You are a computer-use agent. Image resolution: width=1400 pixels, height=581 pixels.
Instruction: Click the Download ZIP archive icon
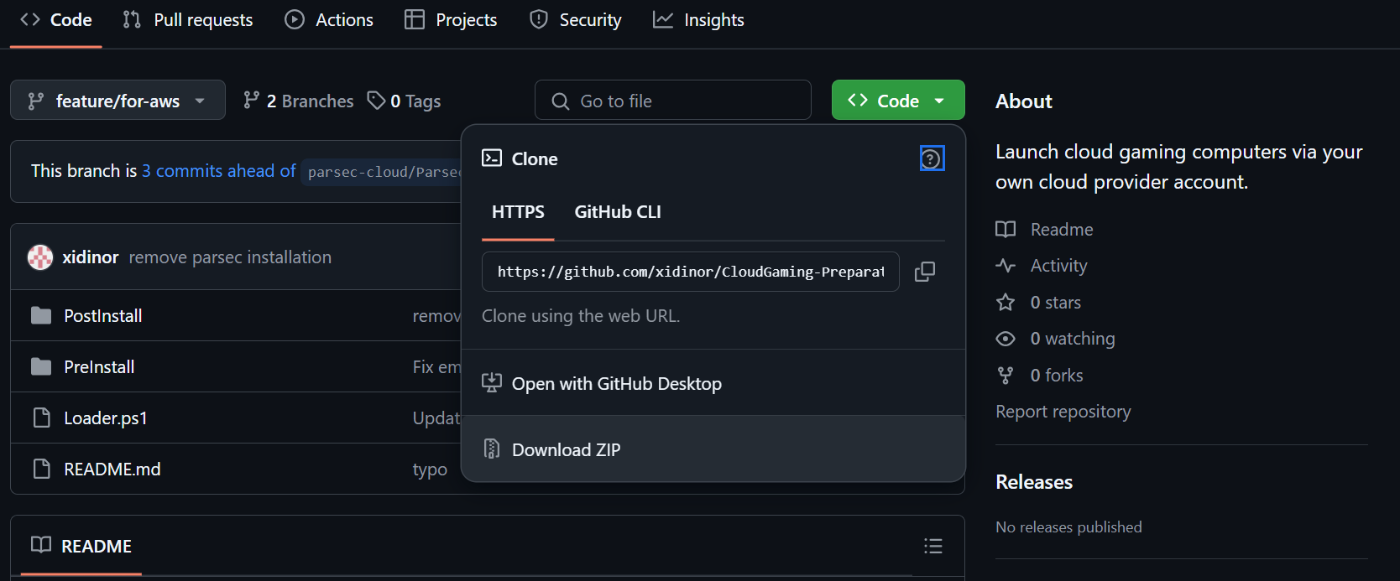[x=491, y=449]
